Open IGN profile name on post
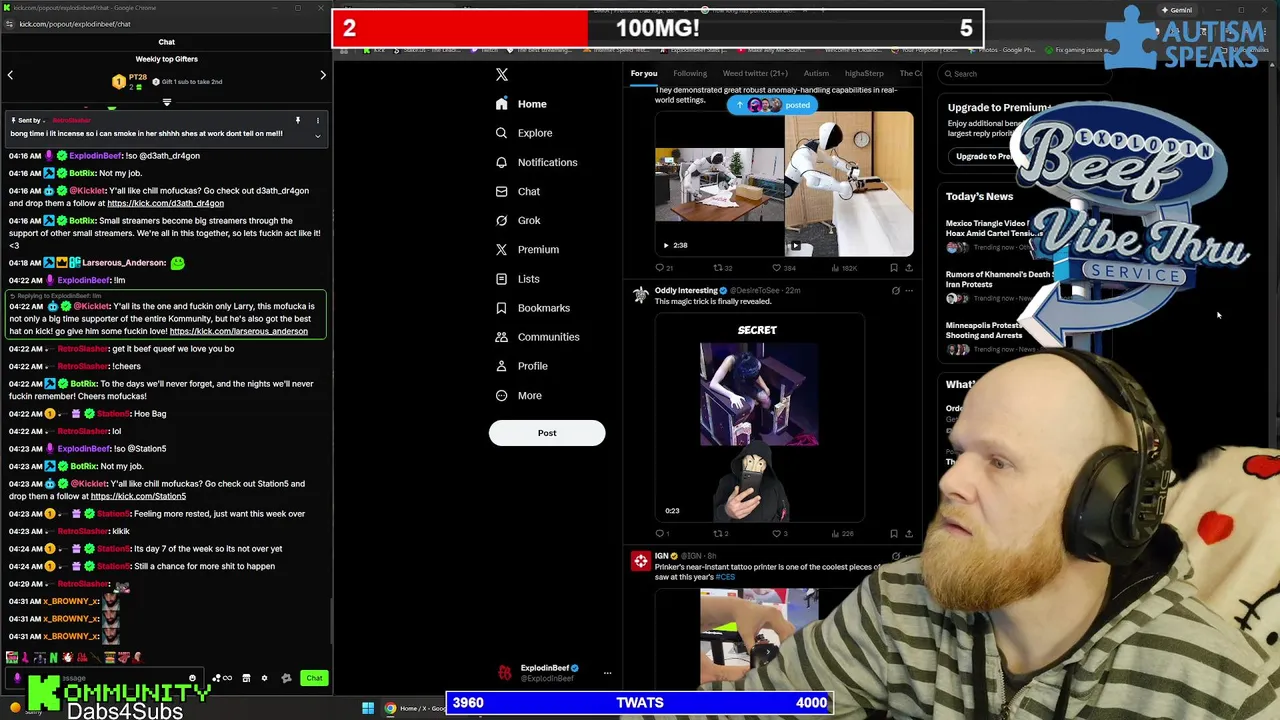 (x=662, y=555)
